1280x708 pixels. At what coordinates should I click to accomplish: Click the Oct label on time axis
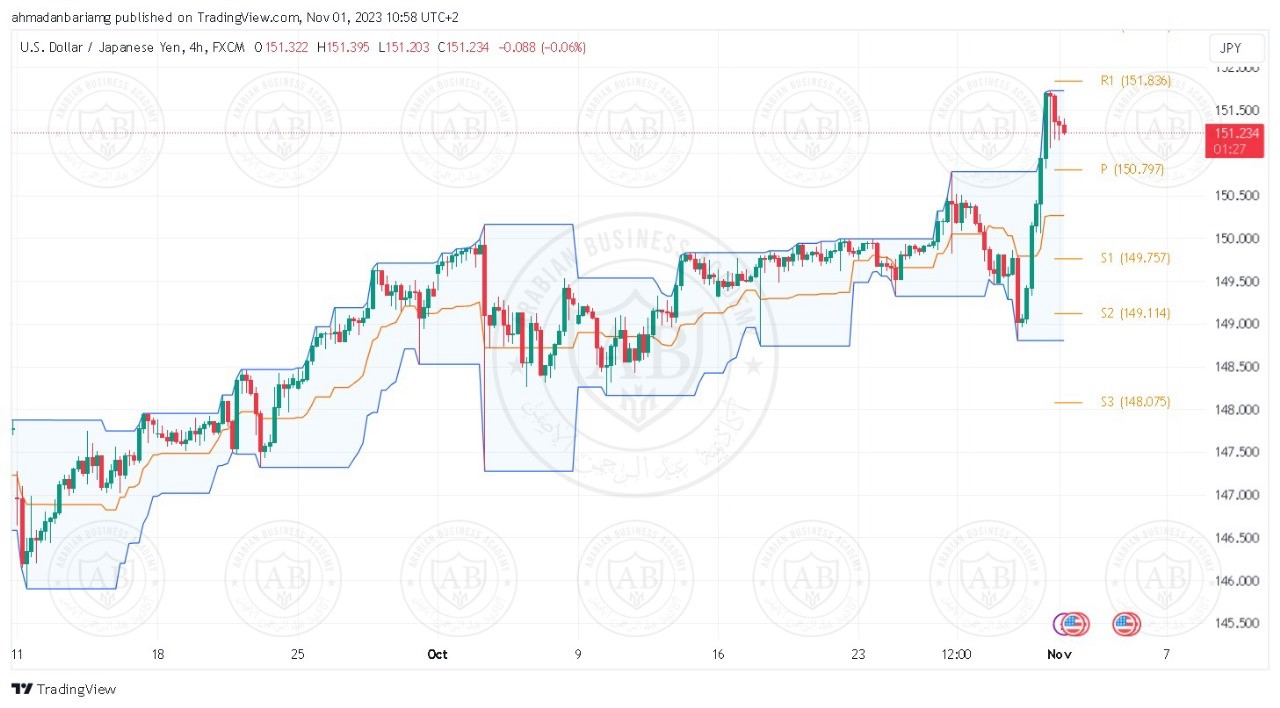pyautogui.click(x=437, y=655)
